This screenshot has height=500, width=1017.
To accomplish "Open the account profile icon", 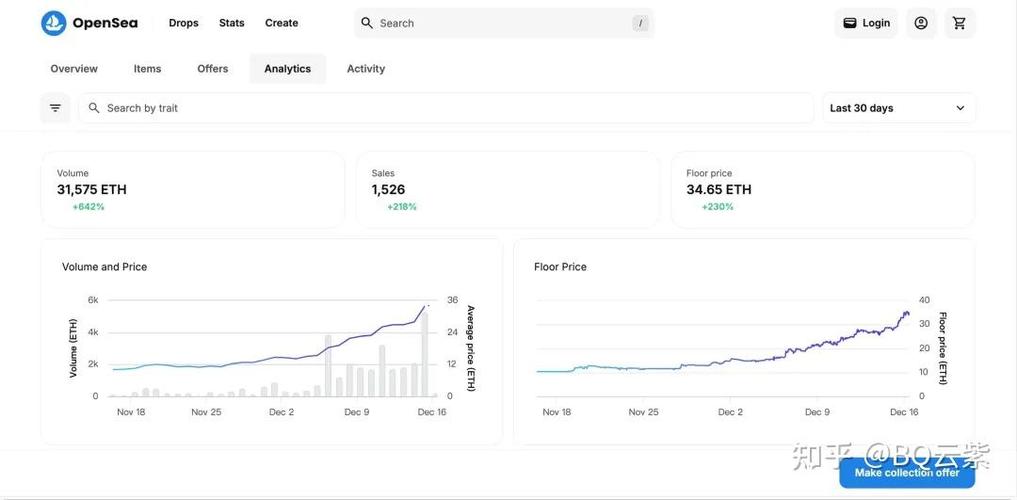I will tap(921, 23).
